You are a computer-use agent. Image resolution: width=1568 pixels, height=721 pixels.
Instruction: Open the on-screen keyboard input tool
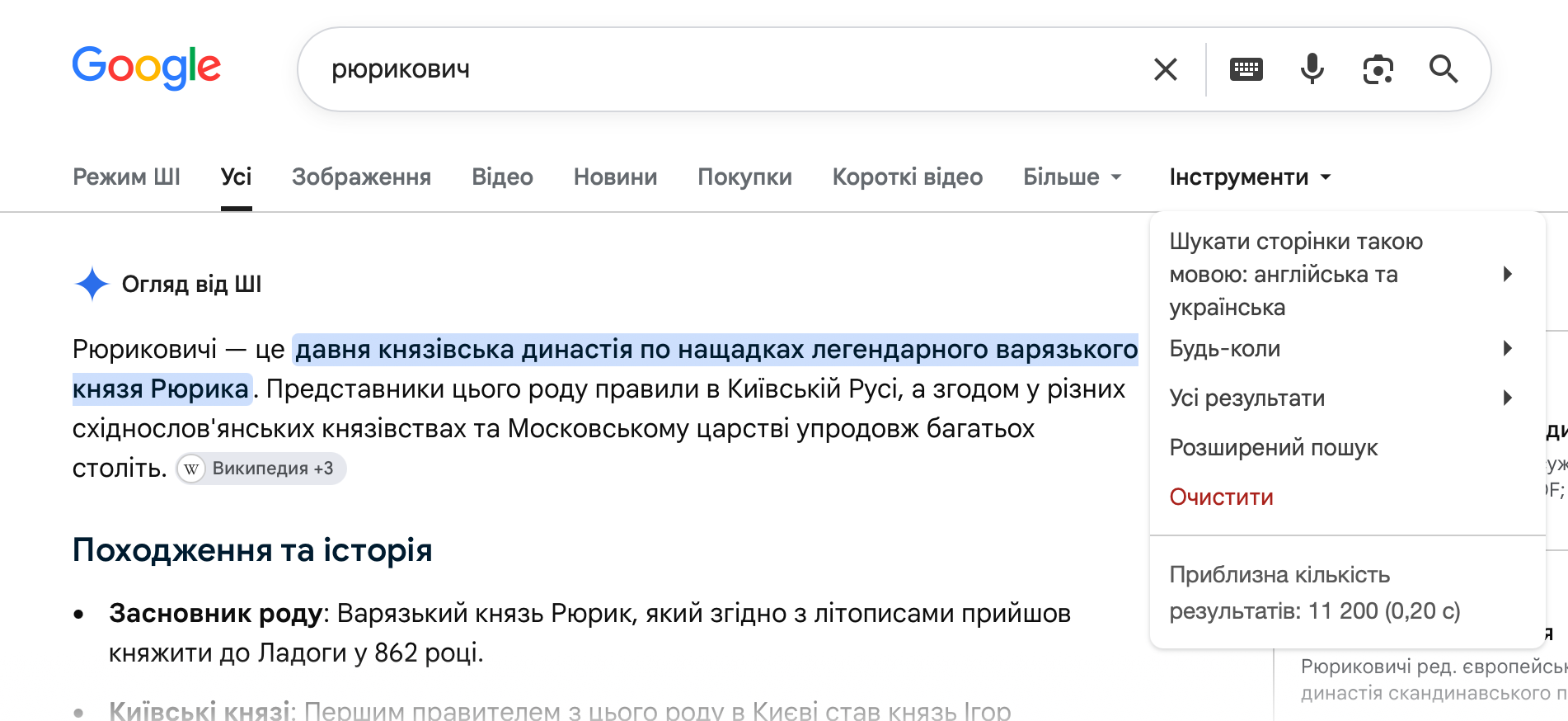tap(1246, 69)
